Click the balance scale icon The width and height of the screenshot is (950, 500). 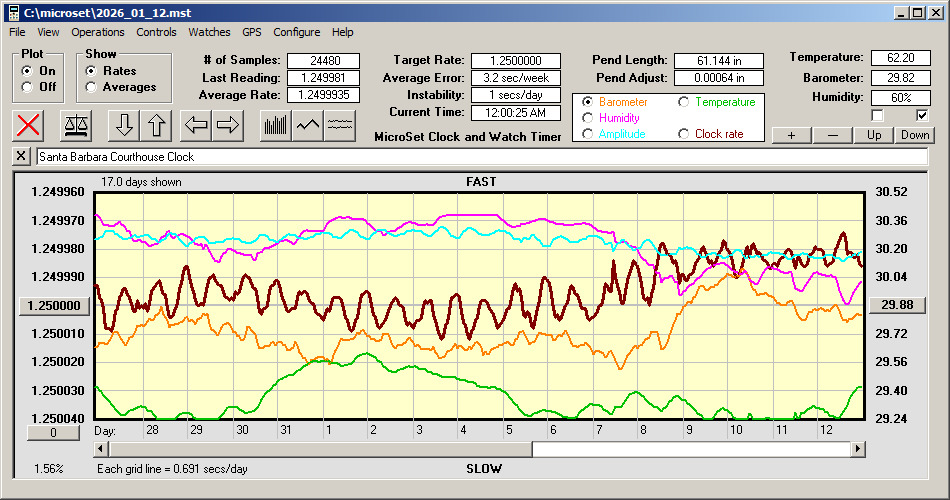(x=75, y=125)
